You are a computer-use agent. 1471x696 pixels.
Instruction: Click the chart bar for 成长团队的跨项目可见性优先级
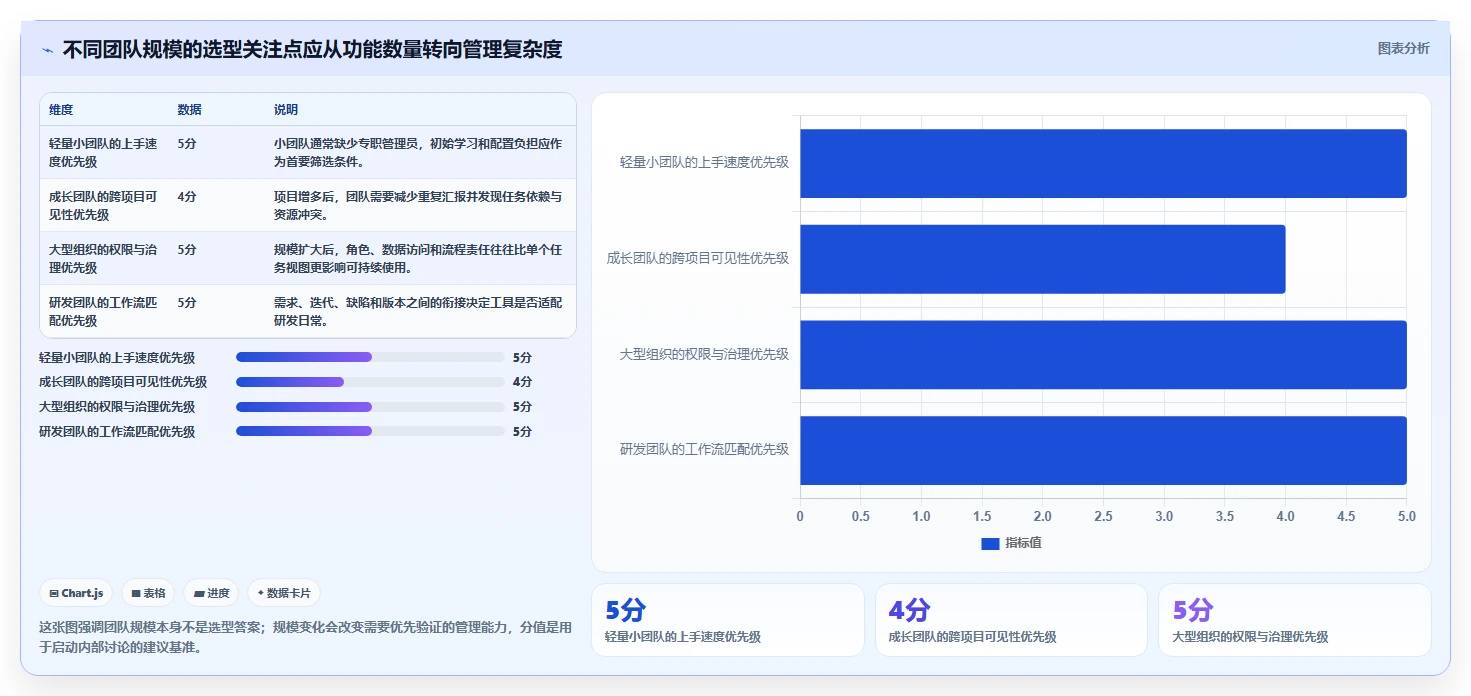[1042, 259]
